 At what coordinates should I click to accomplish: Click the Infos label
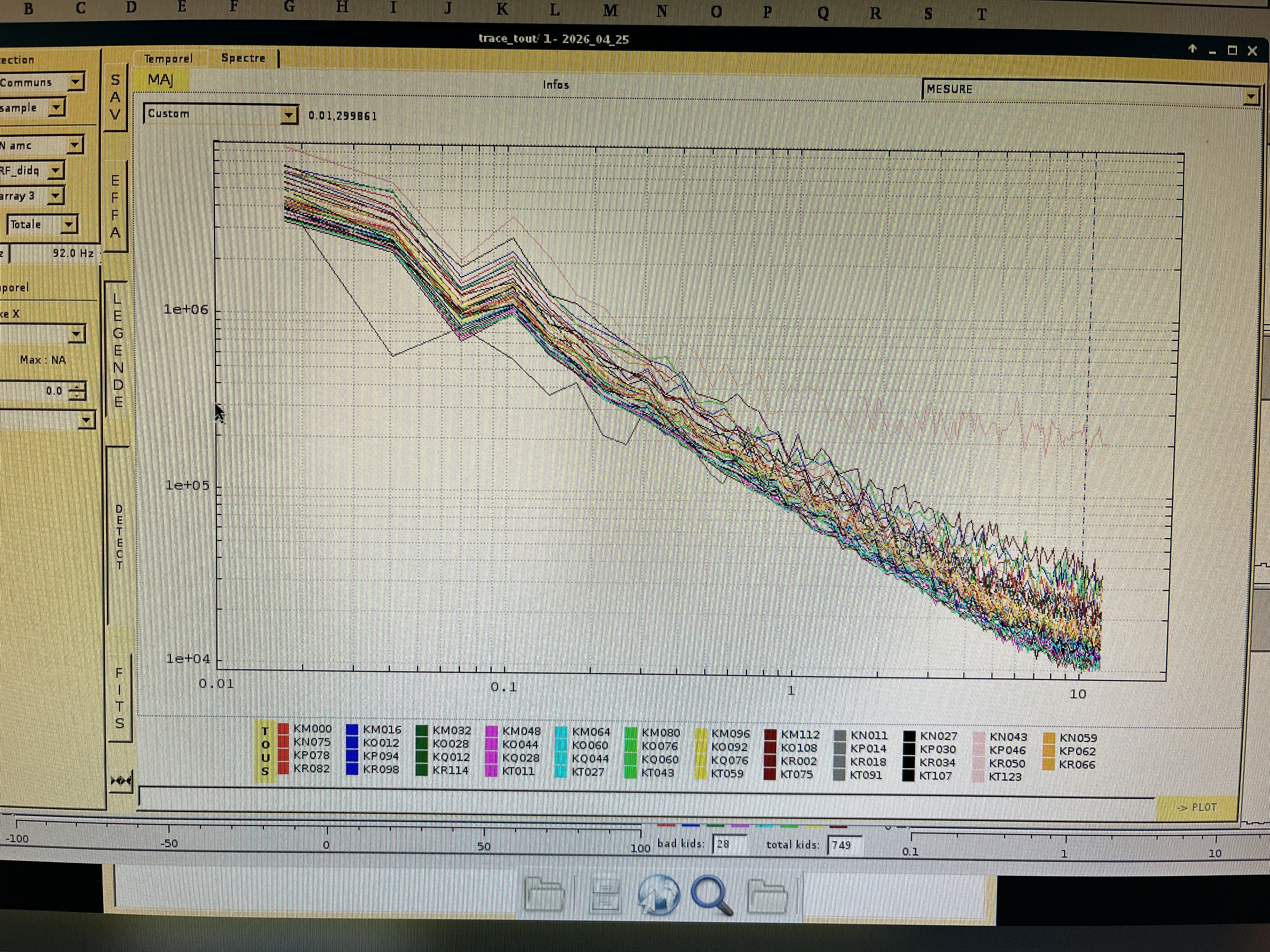(556, 85)
